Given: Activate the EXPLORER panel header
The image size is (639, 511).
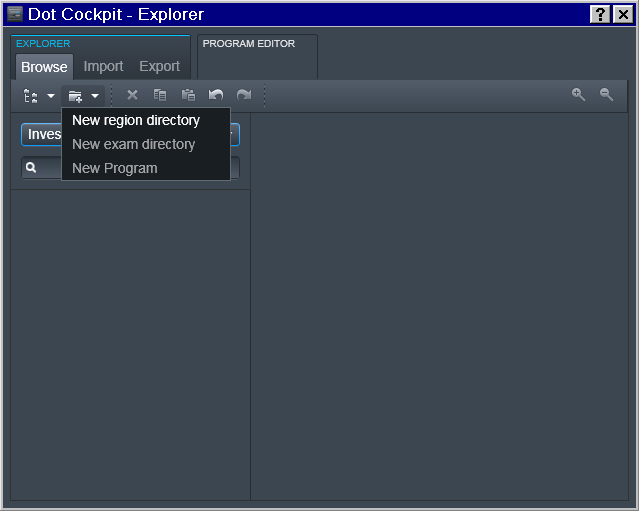Looking at the screenshot, I should 43,44.
